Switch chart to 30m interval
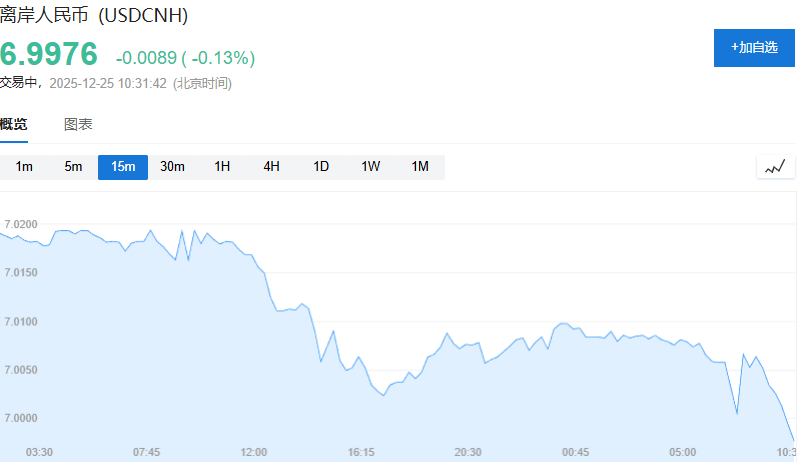Viewport: 798px width, 462px height. (x=172, y=167)
